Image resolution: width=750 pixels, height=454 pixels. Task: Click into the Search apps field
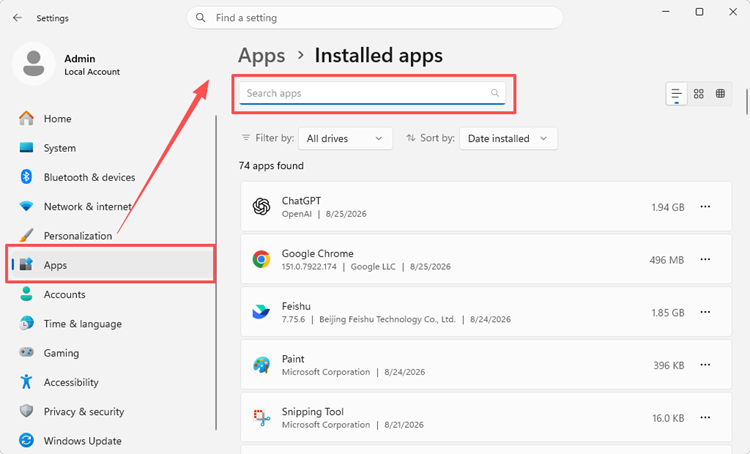tap(372, 93)
